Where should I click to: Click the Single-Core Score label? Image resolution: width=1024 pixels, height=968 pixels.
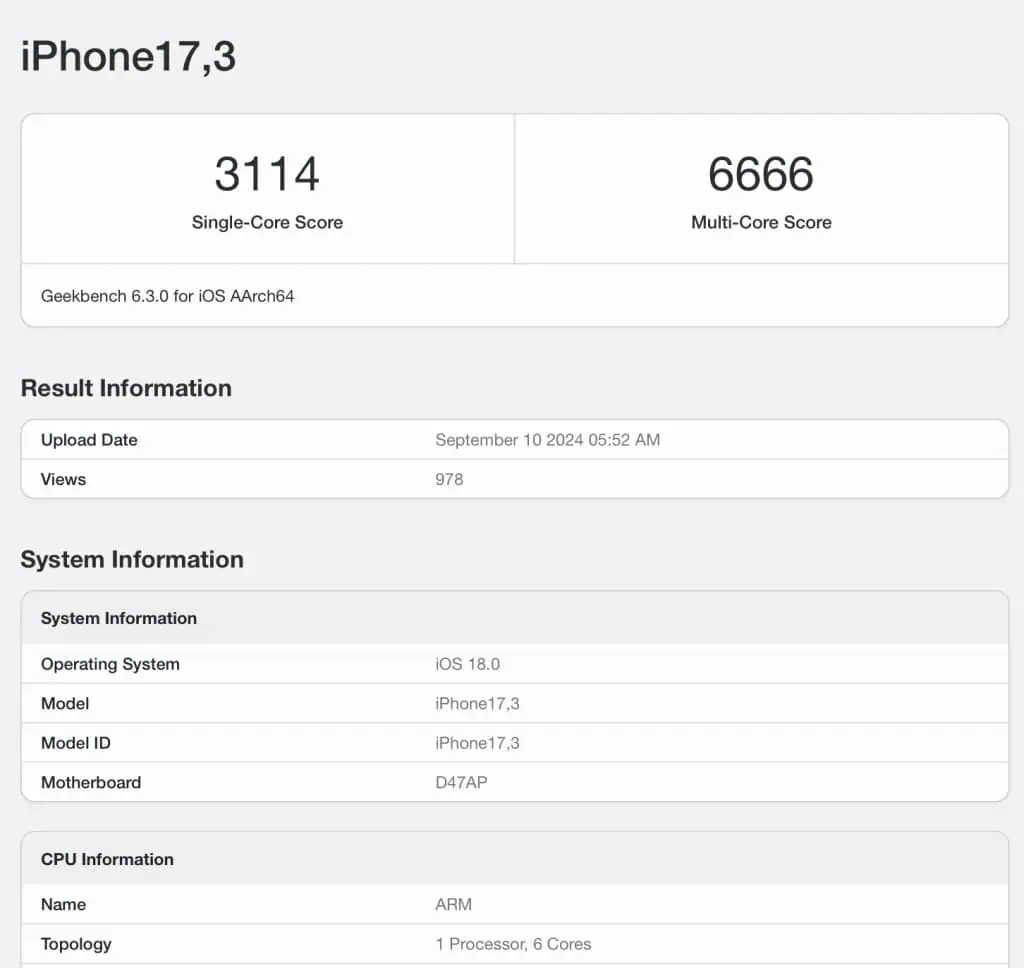267,222
